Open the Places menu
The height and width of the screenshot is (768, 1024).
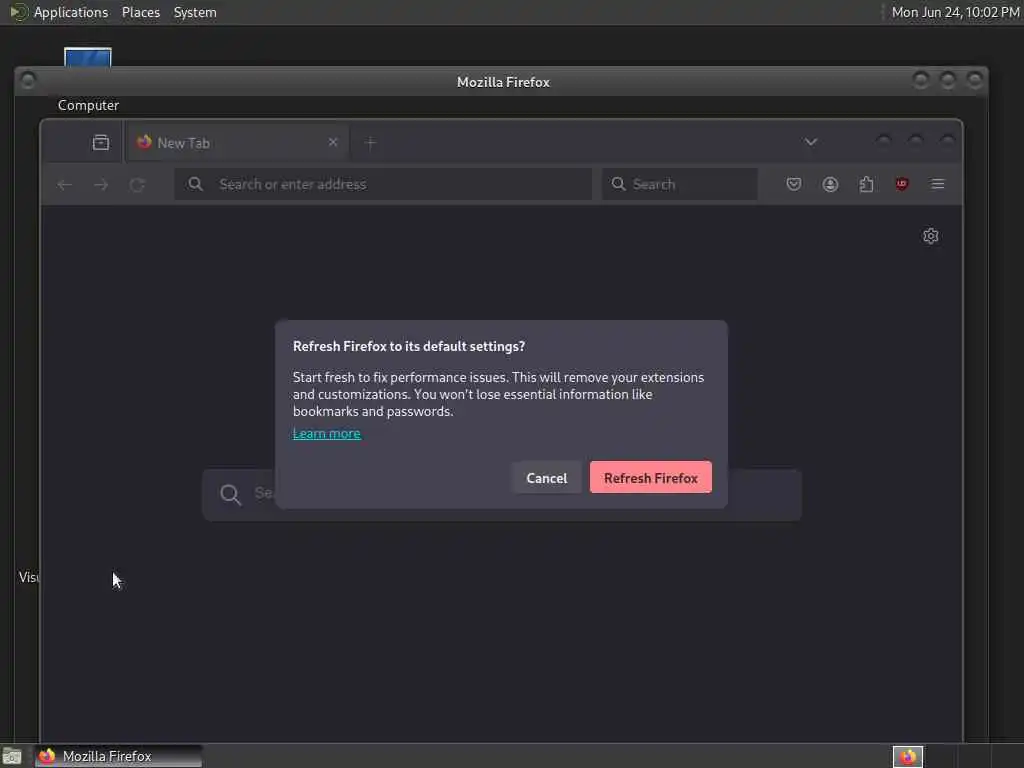[141, 12]
